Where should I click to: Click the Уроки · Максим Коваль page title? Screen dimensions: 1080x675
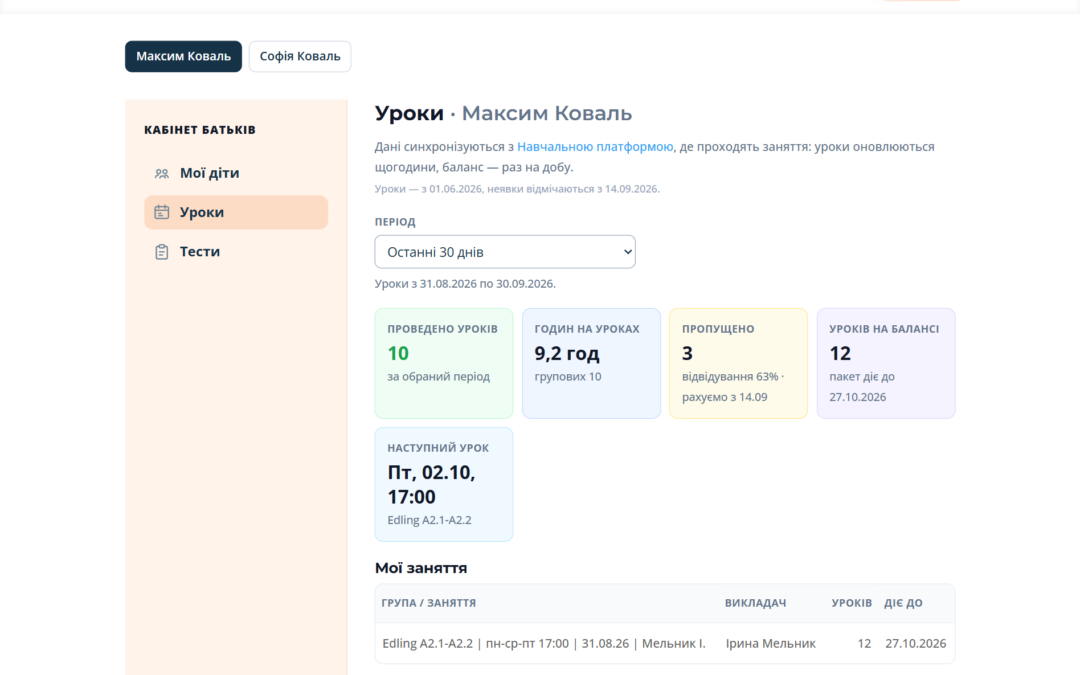(x=503, y=113)
